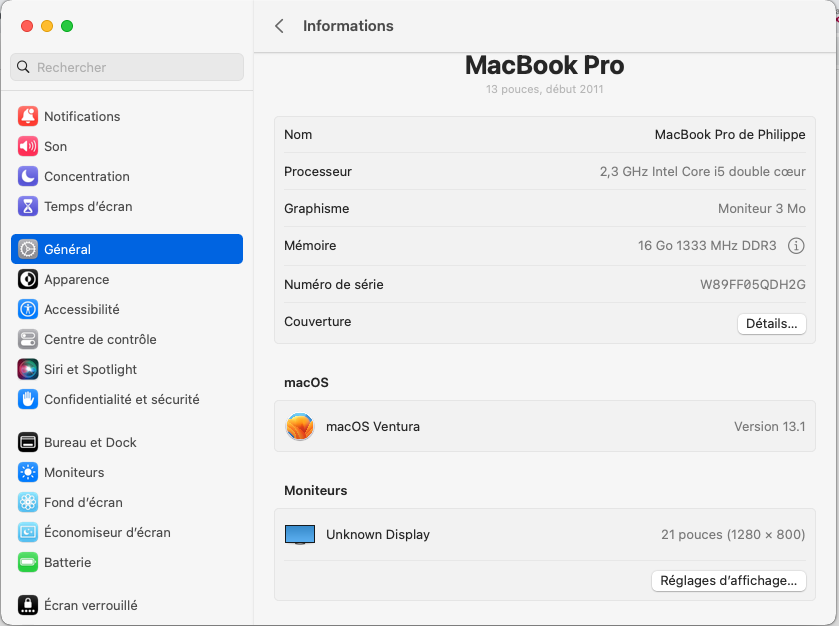
Task: Click 21 pouces (1280 × 800) text
Action: tap(733, 535)
